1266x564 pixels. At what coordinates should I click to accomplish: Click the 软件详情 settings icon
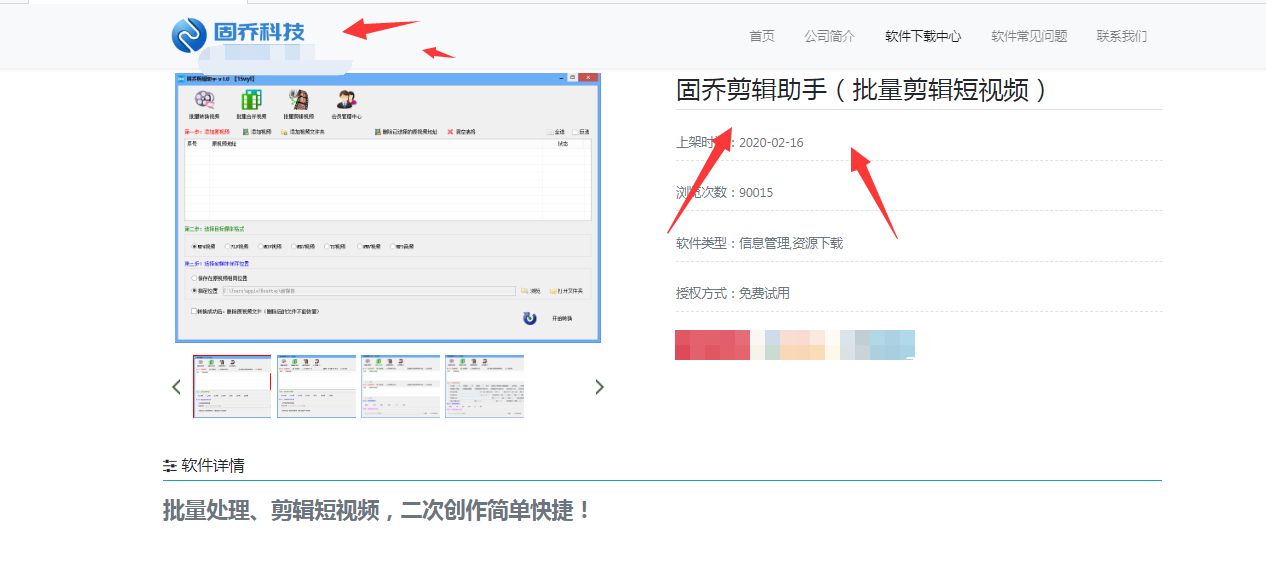coord(170,466)
